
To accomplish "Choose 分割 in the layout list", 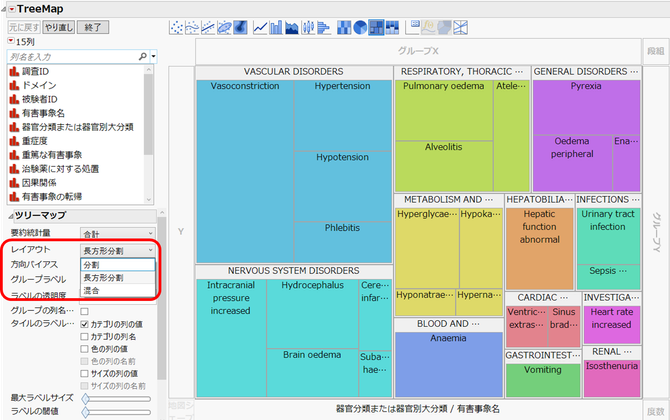I will [x=118, y=265].
